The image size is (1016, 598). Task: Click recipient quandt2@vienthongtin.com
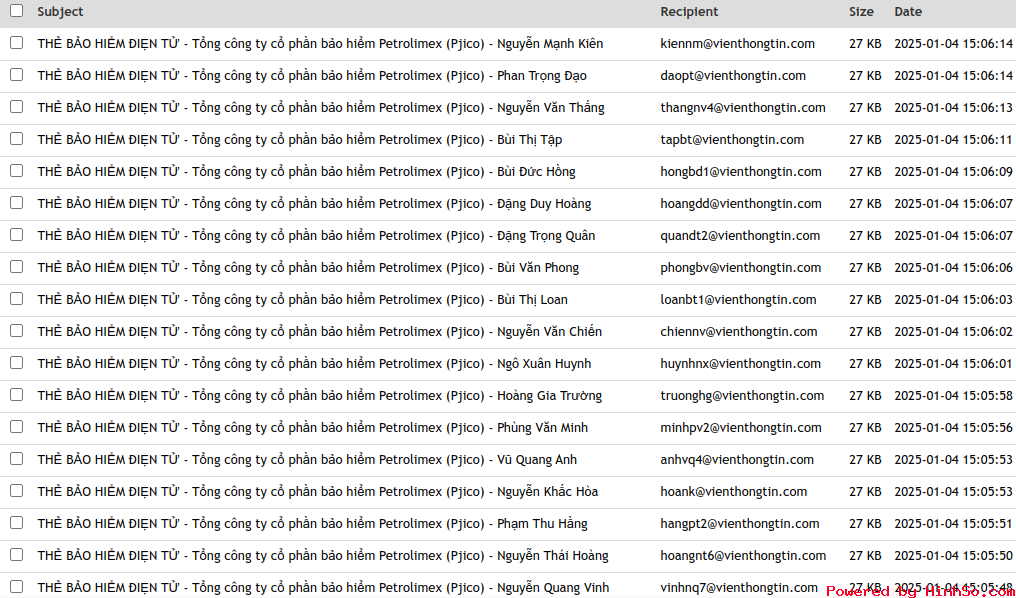[740, 236]
